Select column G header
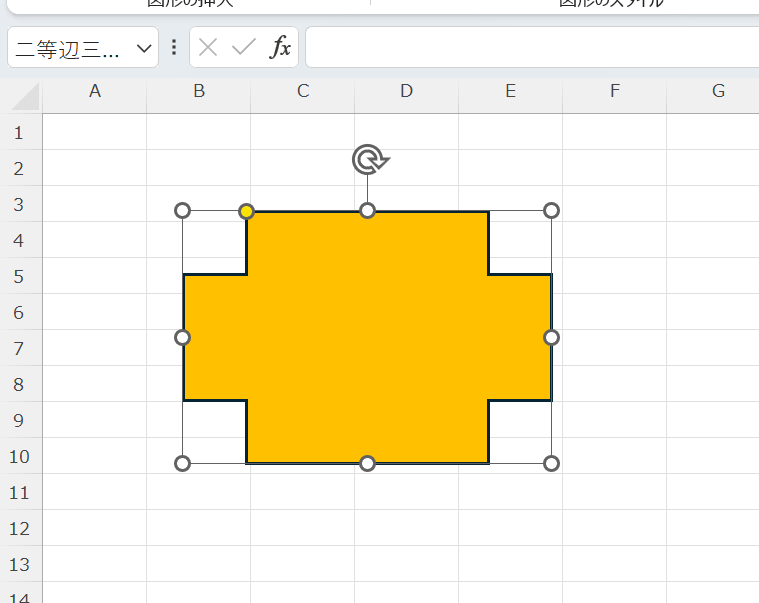This screenshot has height=603, width=759. 718,92
